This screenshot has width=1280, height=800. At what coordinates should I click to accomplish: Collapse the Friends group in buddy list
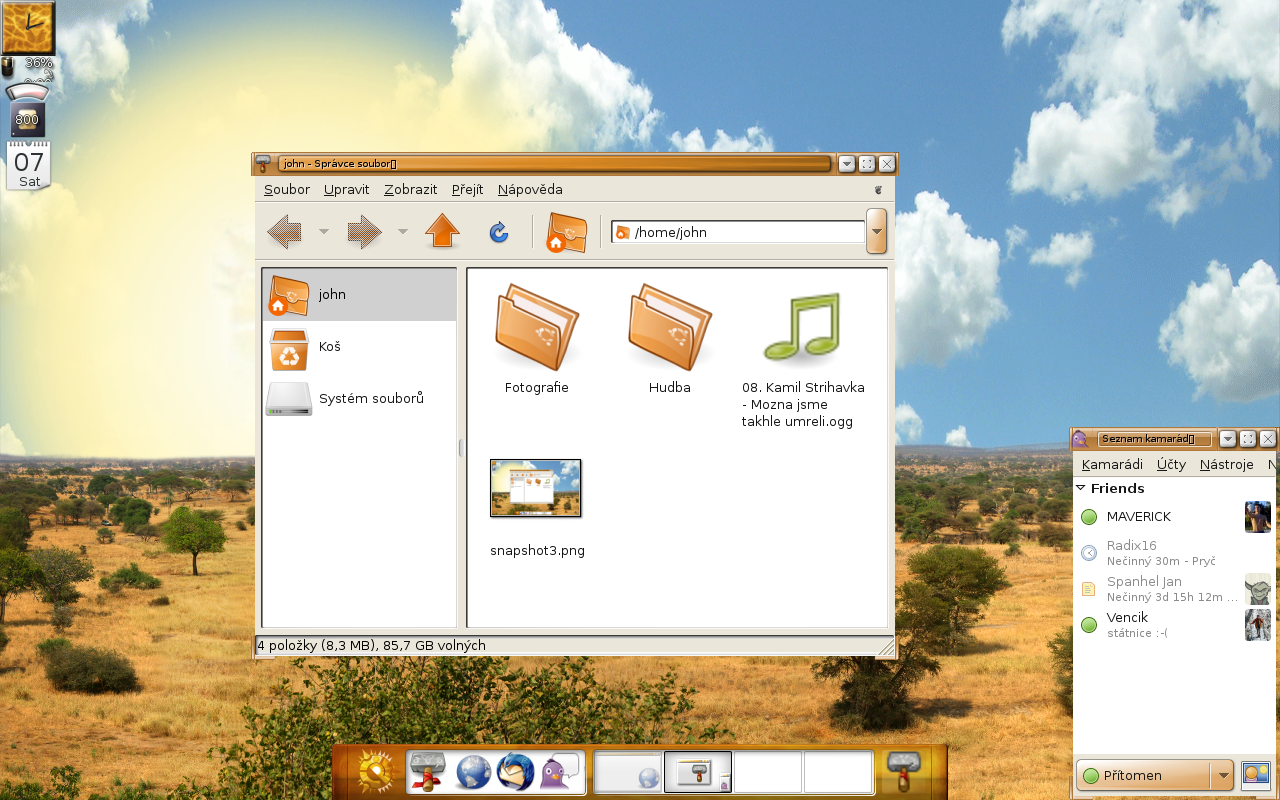tap(1081, 488)
